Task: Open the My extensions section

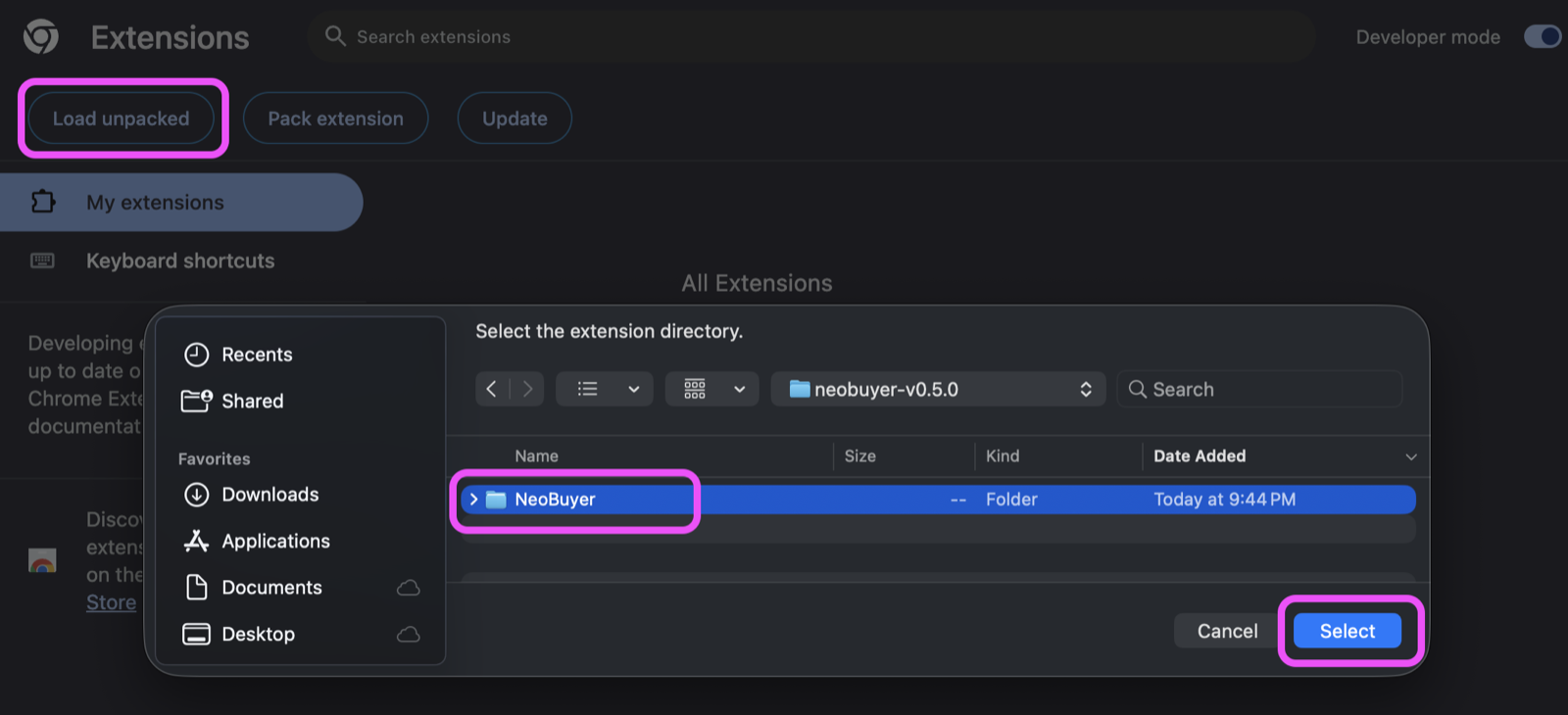Action: point(181,203)
